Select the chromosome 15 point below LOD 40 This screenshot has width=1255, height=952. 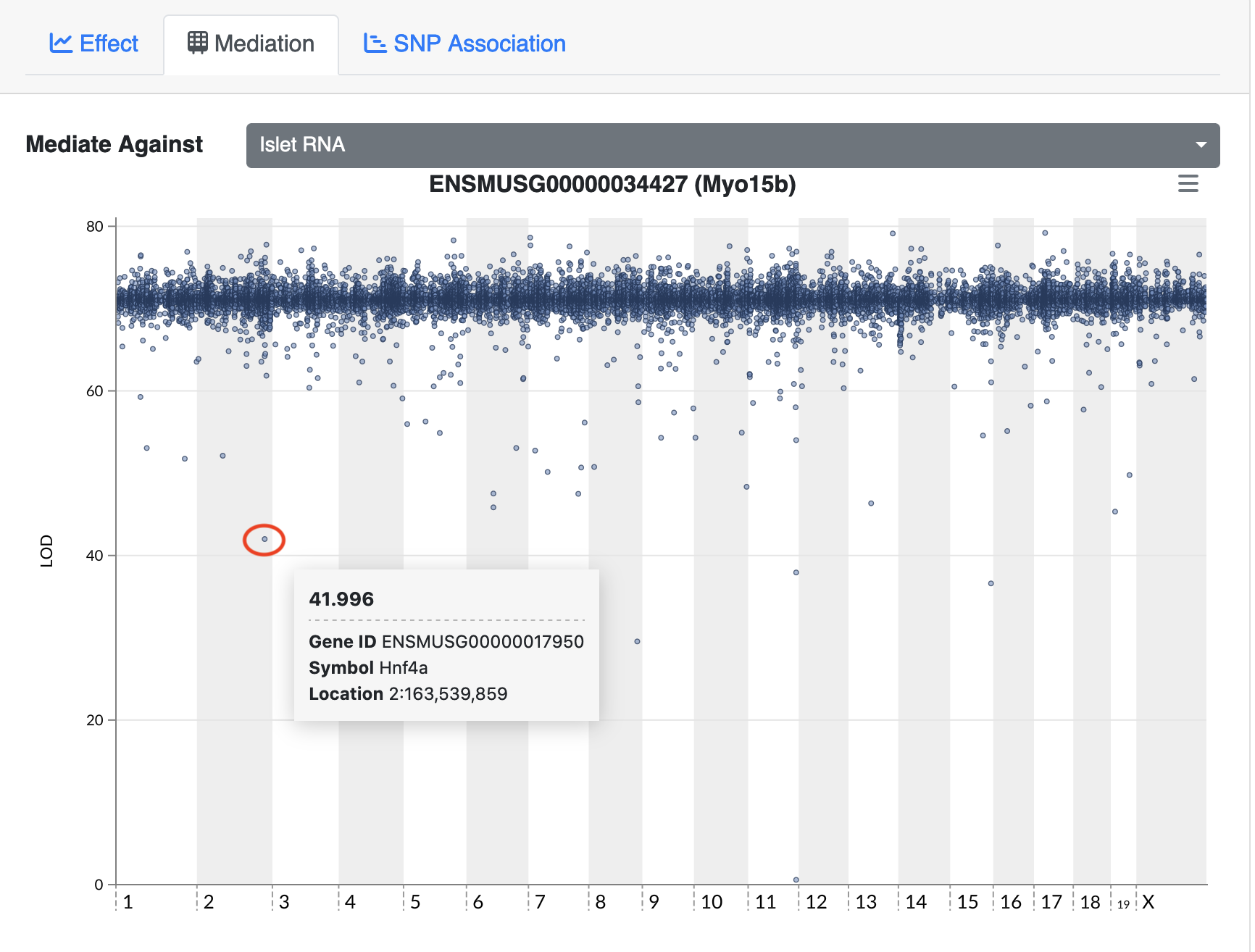991,583
